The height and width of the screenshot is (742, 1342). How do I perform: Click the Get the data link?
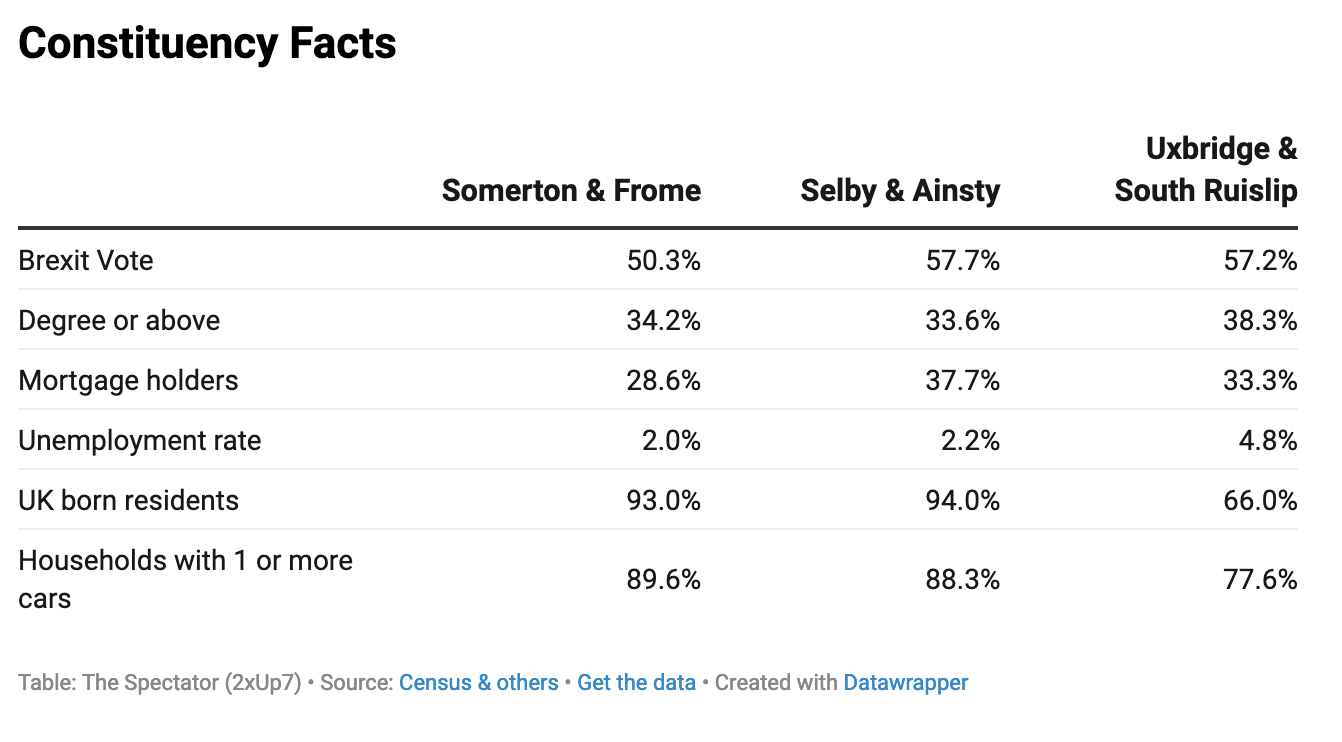[636, 683]
